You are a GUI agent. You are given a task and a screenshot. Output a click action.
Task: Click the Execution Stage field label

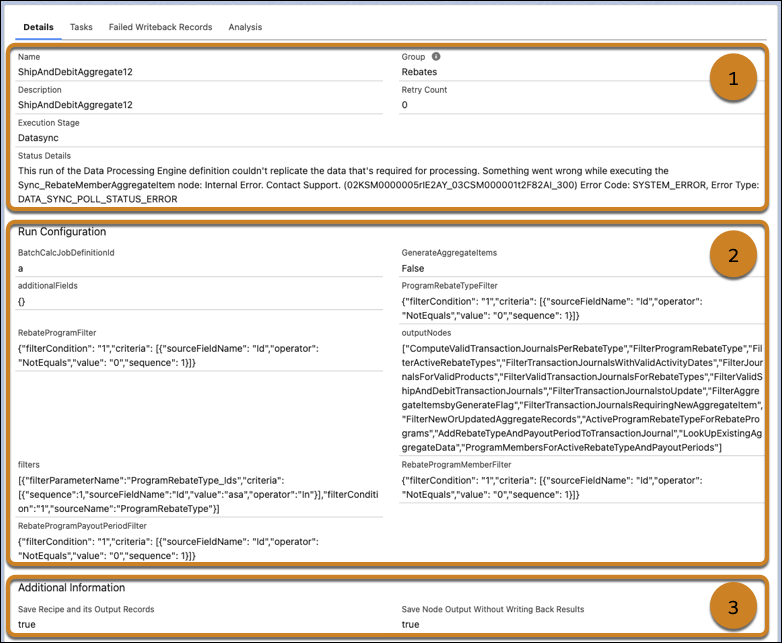[48, 123]
